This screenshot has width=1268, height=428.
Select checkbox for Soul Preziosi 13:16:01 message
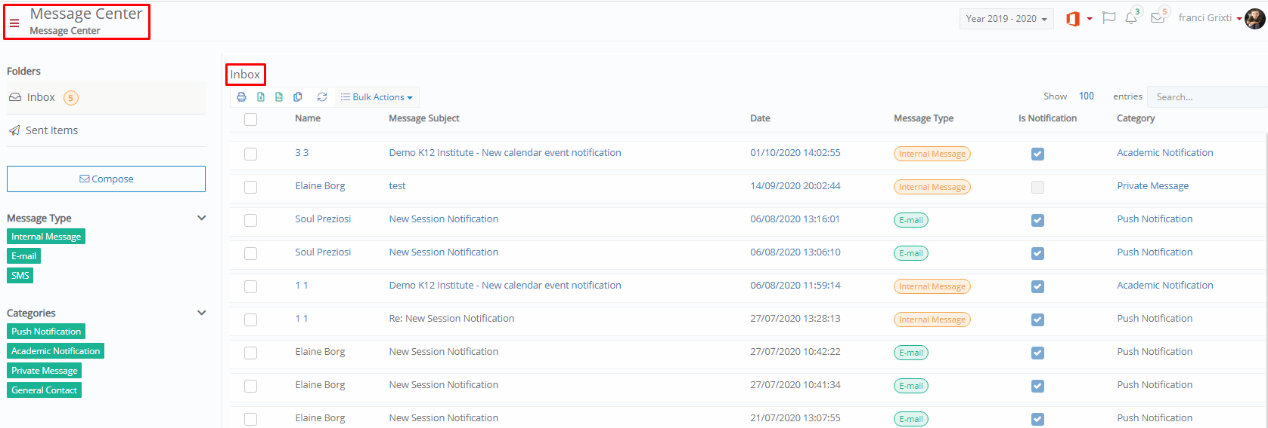251,220
